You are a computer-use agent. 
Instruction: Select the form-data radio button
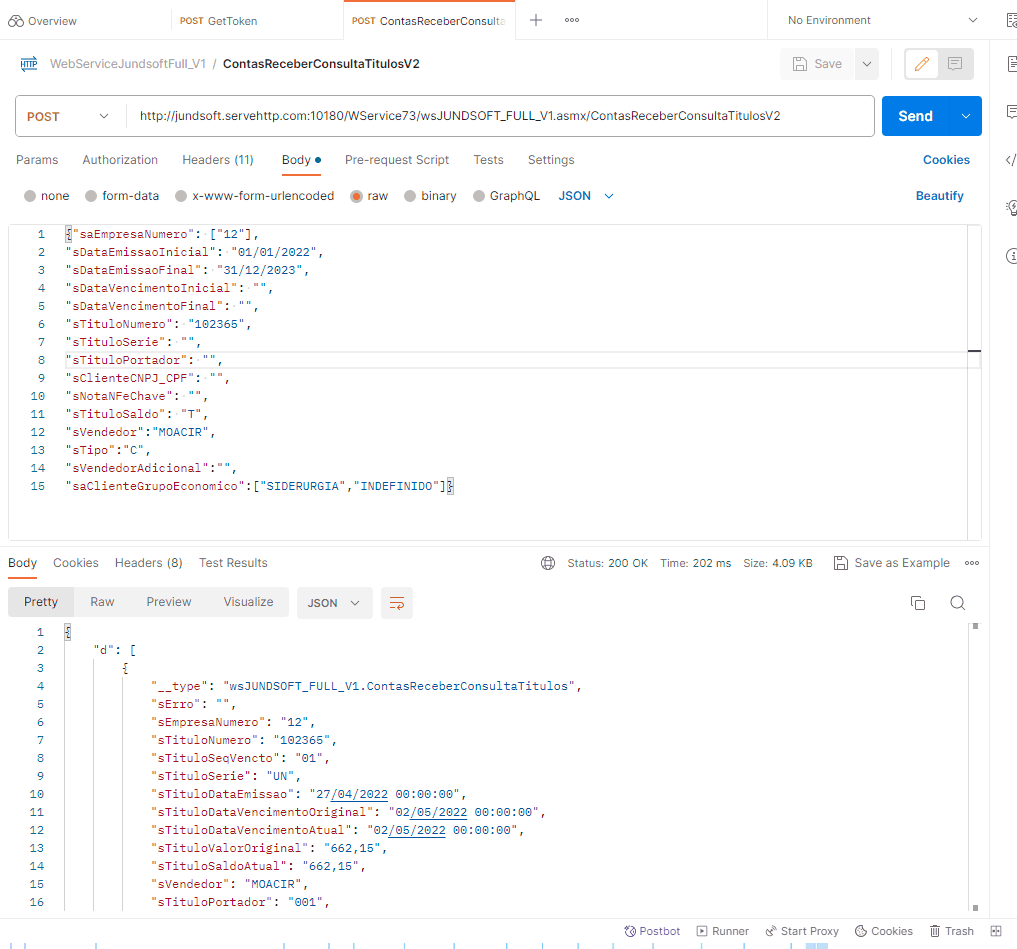click(x=91, y=196)
